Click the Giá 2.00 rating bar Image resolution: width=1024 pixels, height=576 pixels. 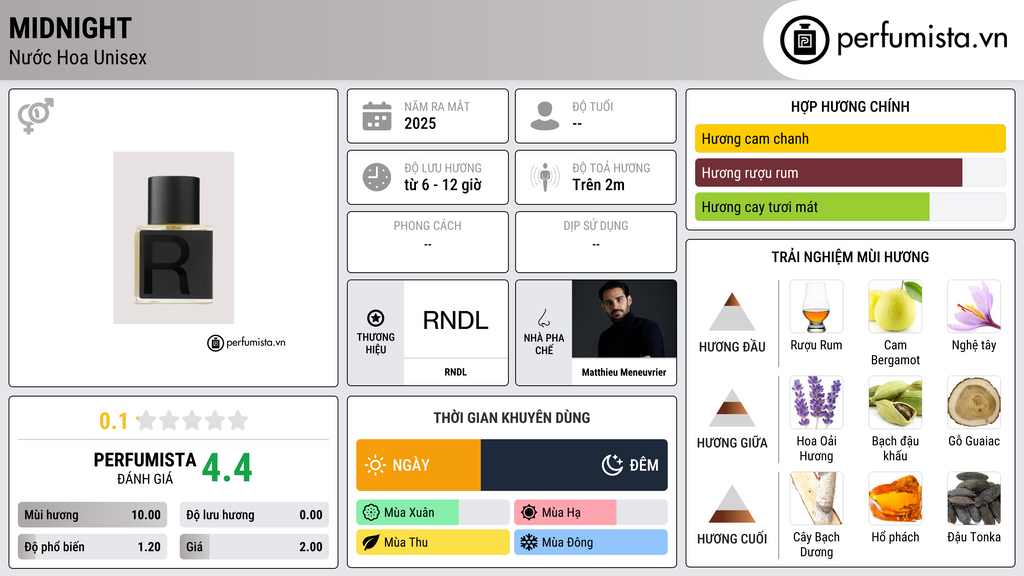point(254,547)
